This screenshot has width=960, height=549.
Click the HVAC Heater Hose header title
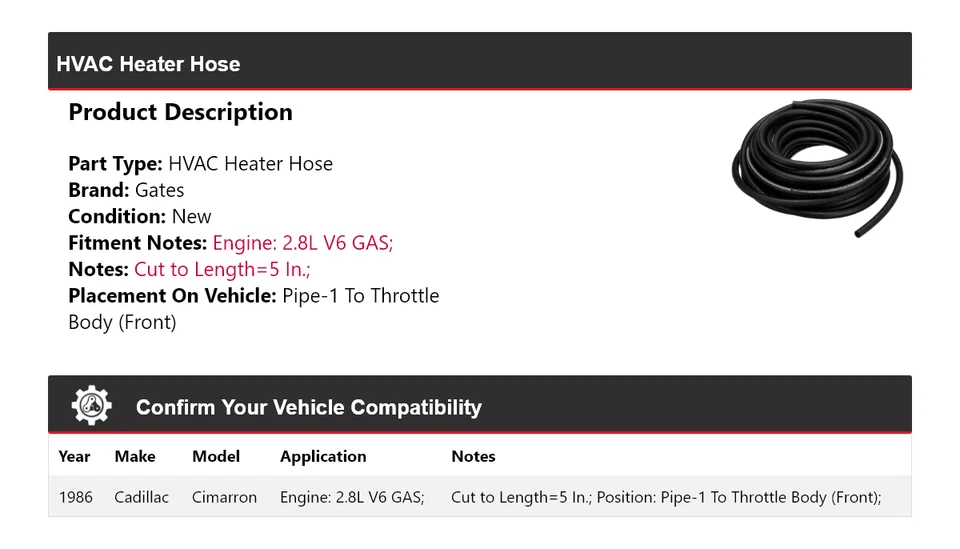[148, 64]
